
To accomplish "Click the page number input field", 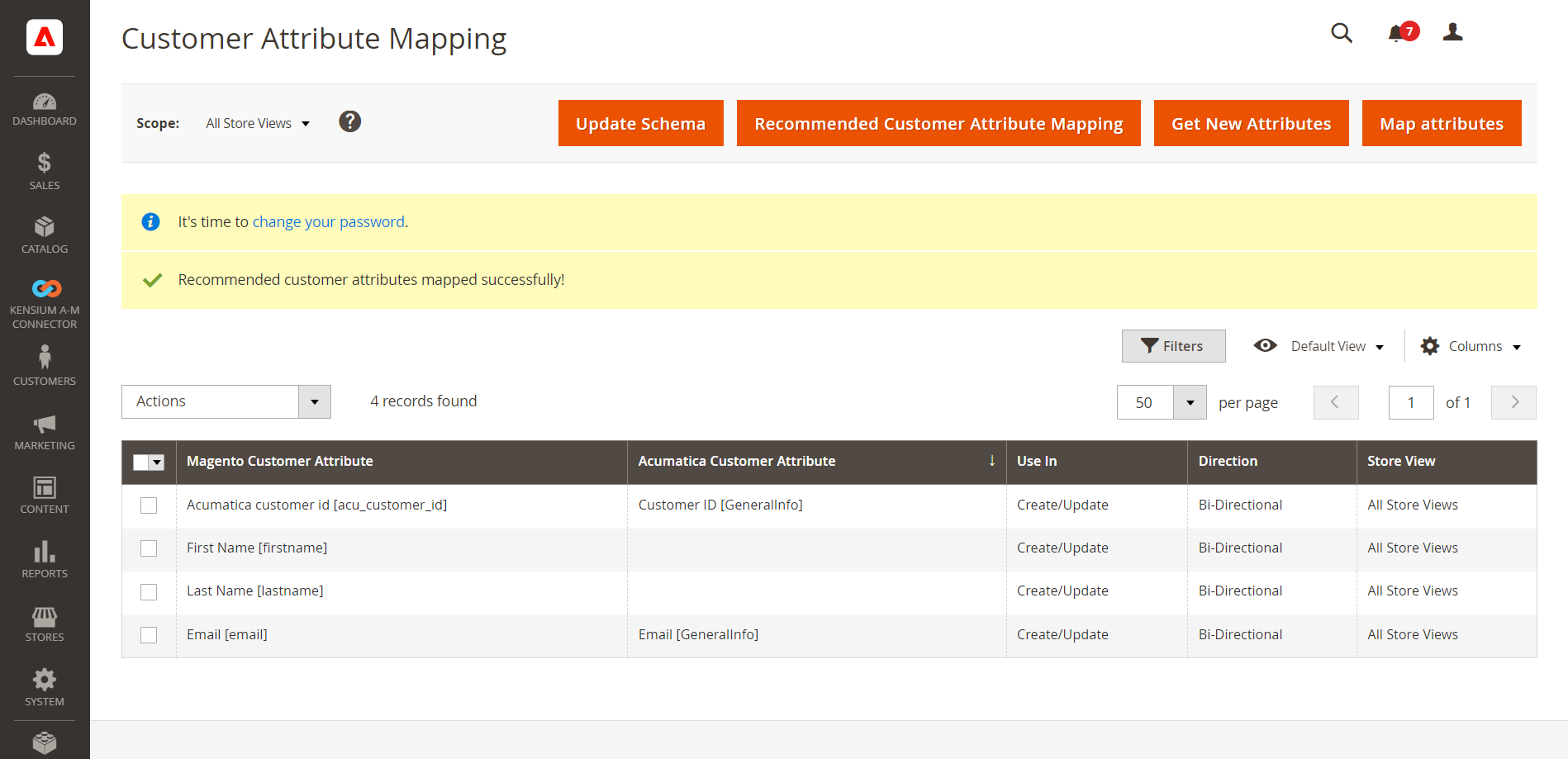I will coord(1411,402).
